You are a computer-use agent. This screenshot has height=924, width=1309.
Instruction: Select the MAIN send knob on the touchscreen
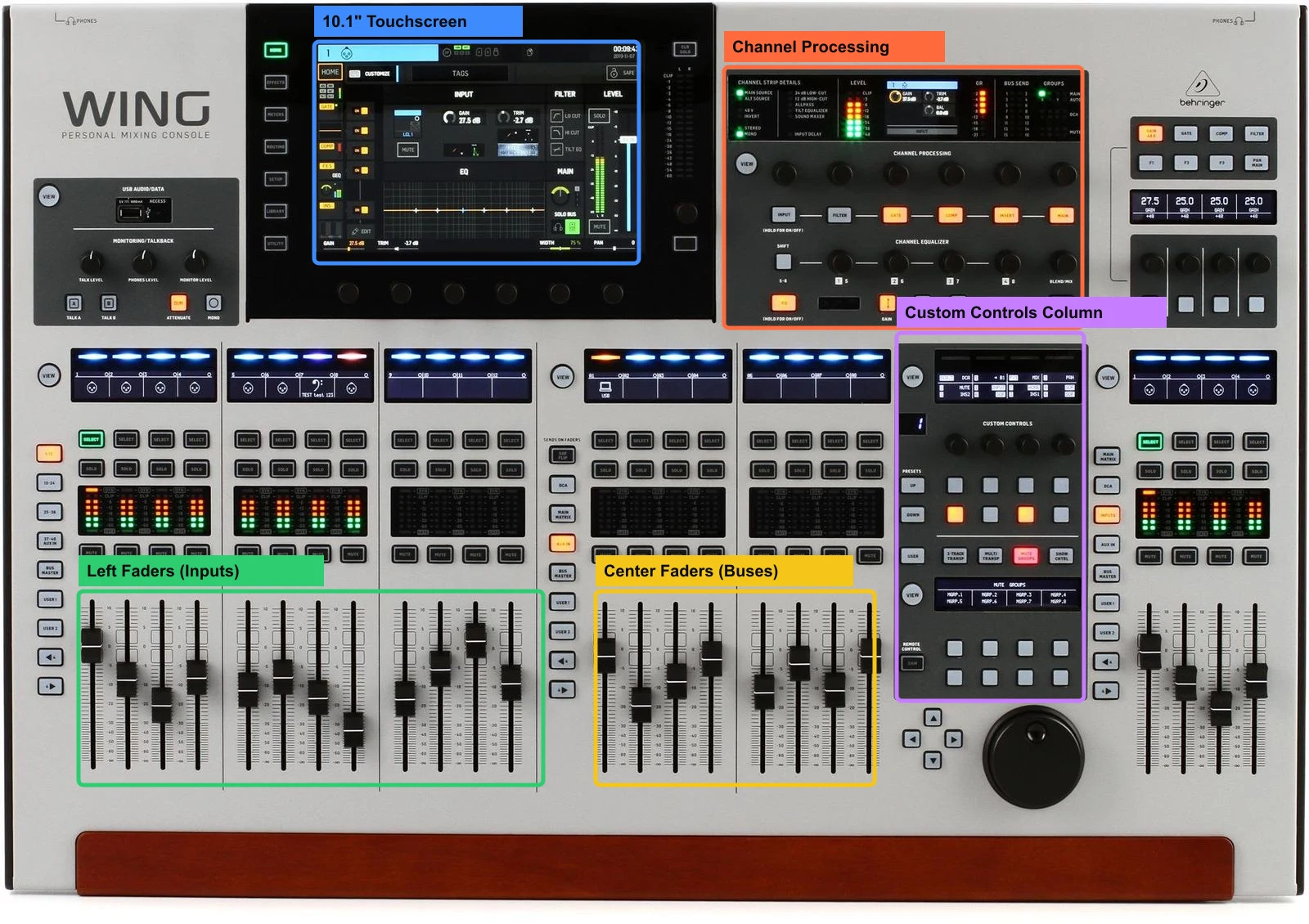coord(560,194)
